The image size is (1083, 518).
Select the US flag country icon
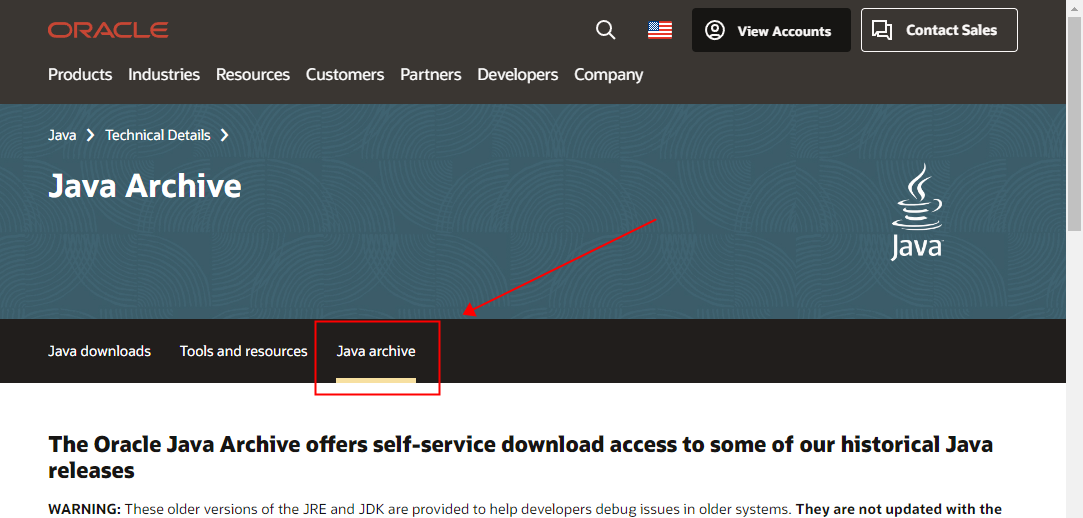click(660, 30)
